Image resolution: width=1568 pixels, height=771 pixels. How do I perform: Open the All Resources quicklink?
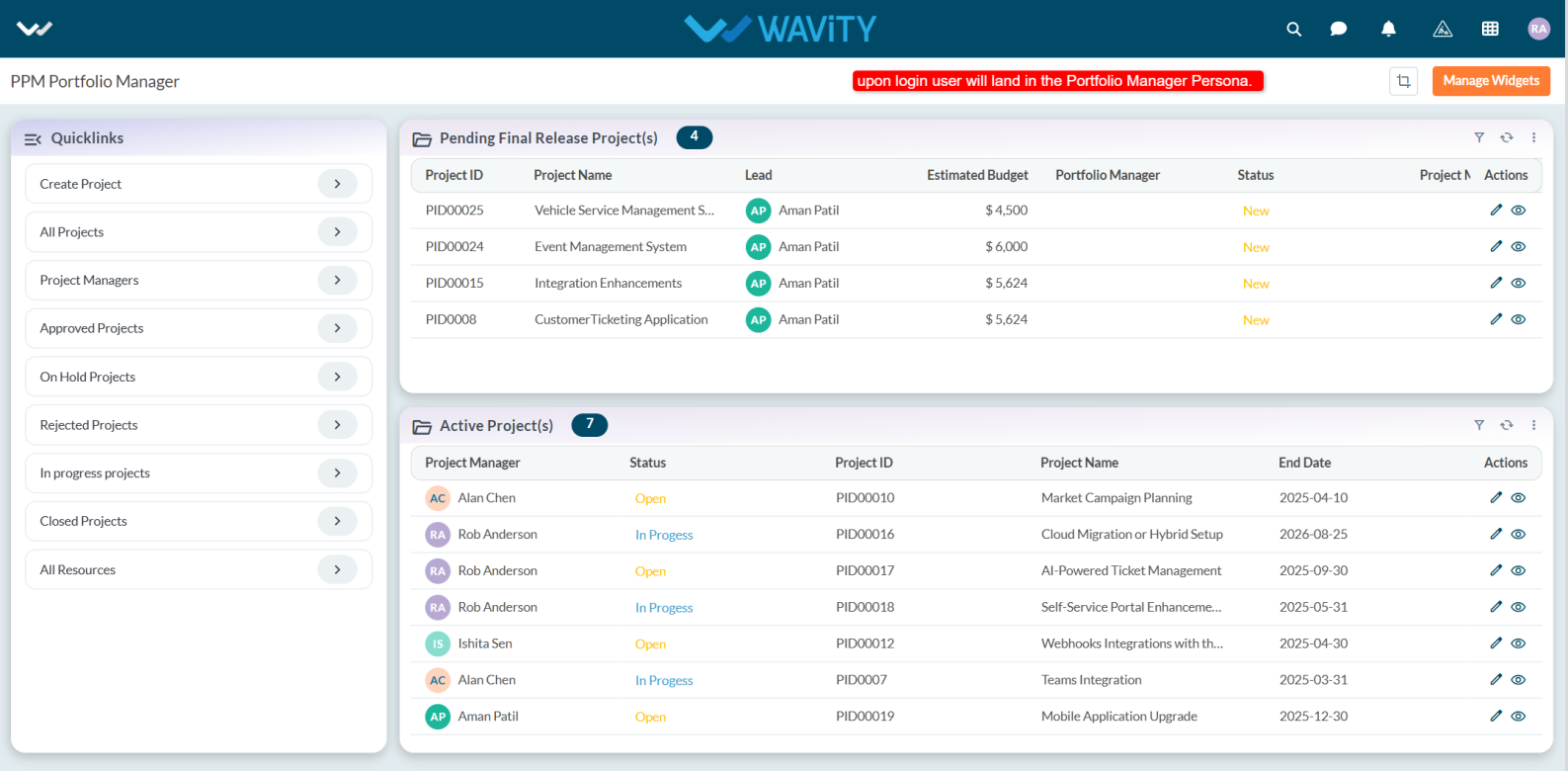click(x=199, y=569)
